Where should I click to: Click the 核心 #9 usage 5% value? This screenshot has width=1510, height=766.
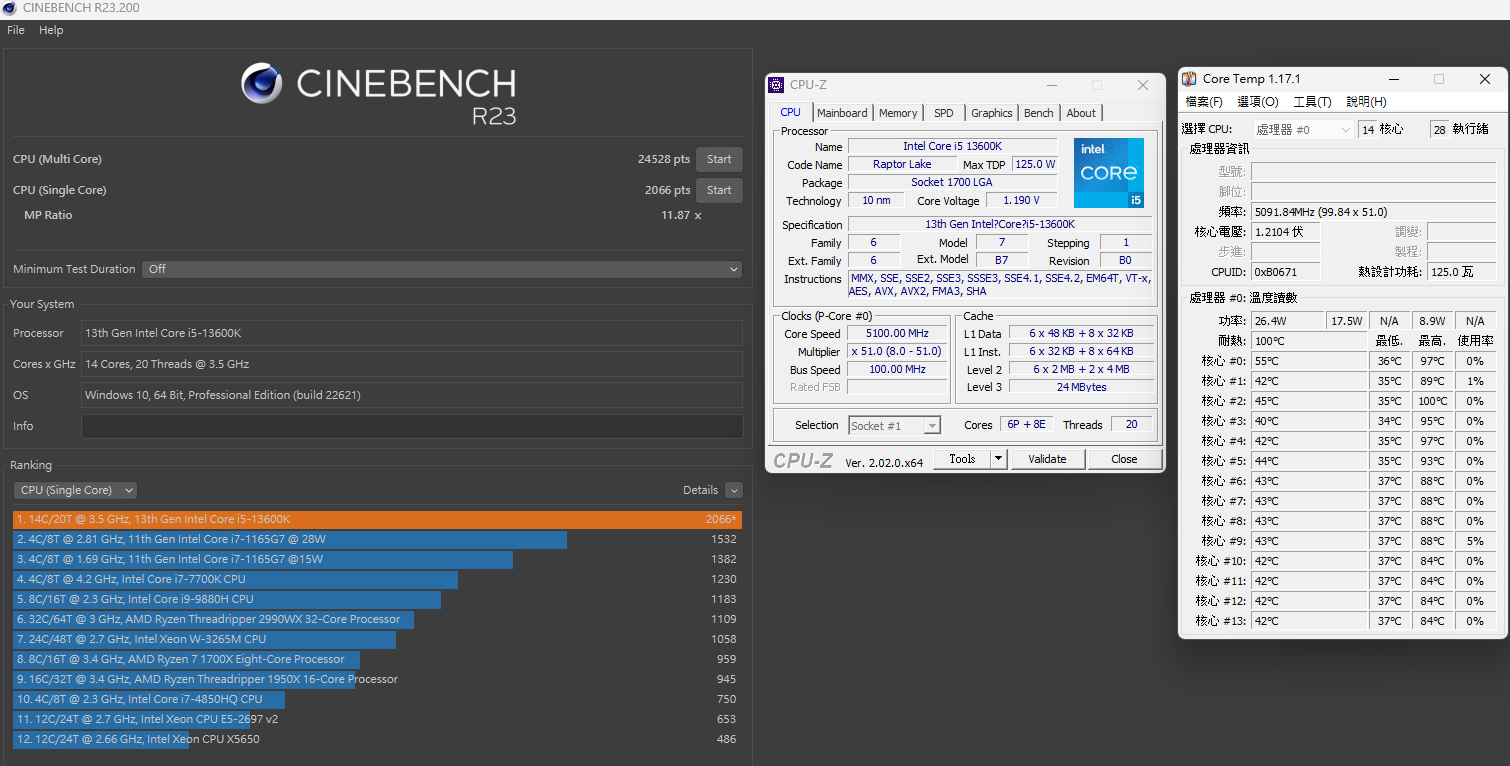(1475, 541)
